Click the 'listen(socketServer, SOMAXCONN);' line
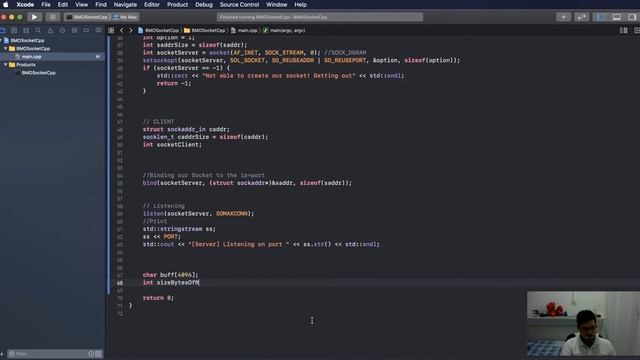The image size is (640, 360). click(198, 214)
